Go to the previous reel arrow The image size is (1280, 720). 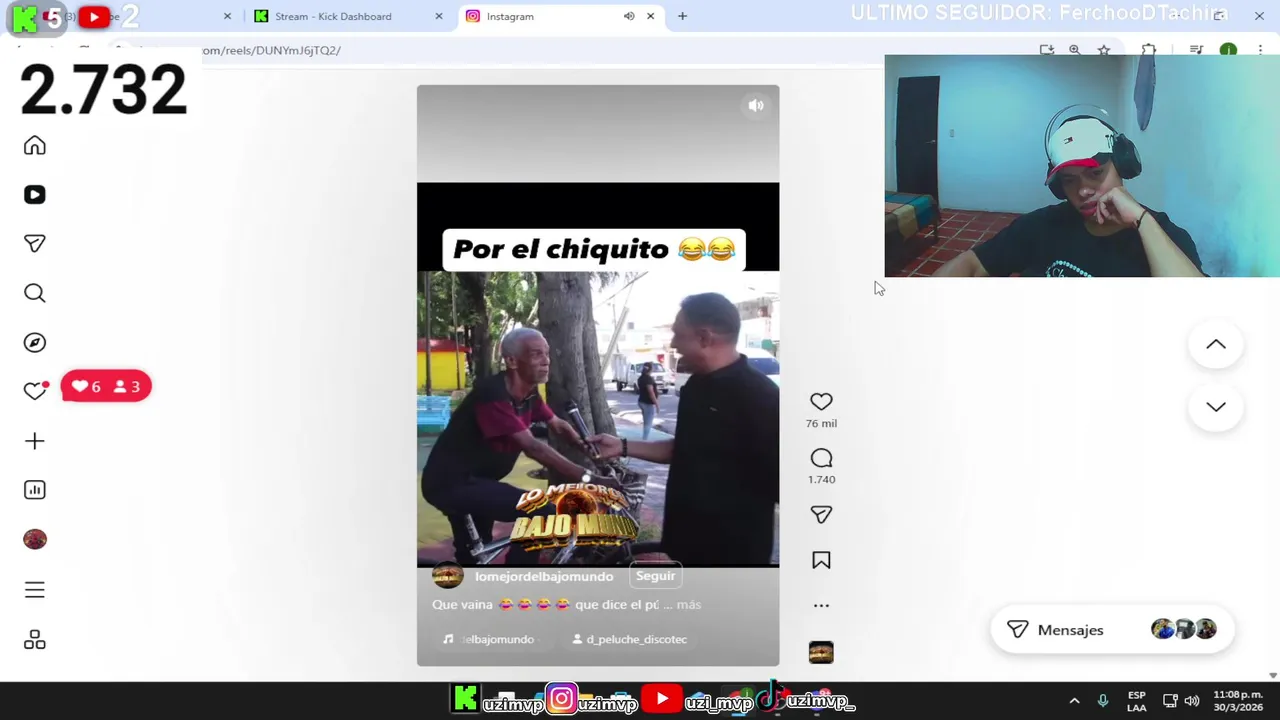coord(1216,344)
